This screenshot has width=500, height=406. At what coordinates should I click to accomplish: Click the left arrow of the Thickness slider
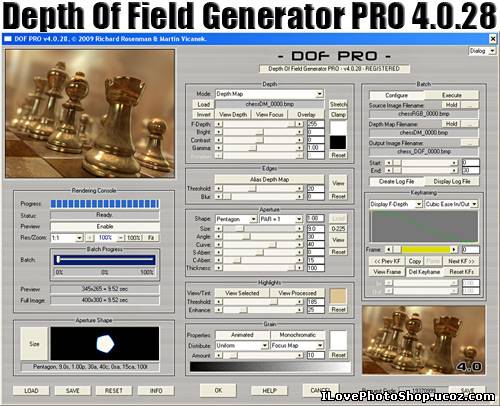click(219, 268)
